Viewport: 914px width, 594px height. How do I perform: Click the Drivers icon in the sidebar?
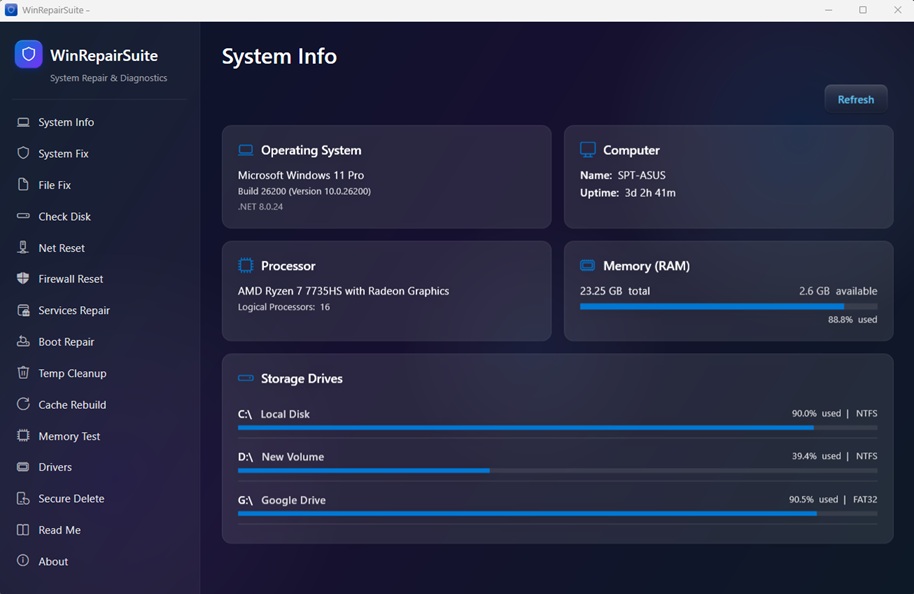pos(22,466)
